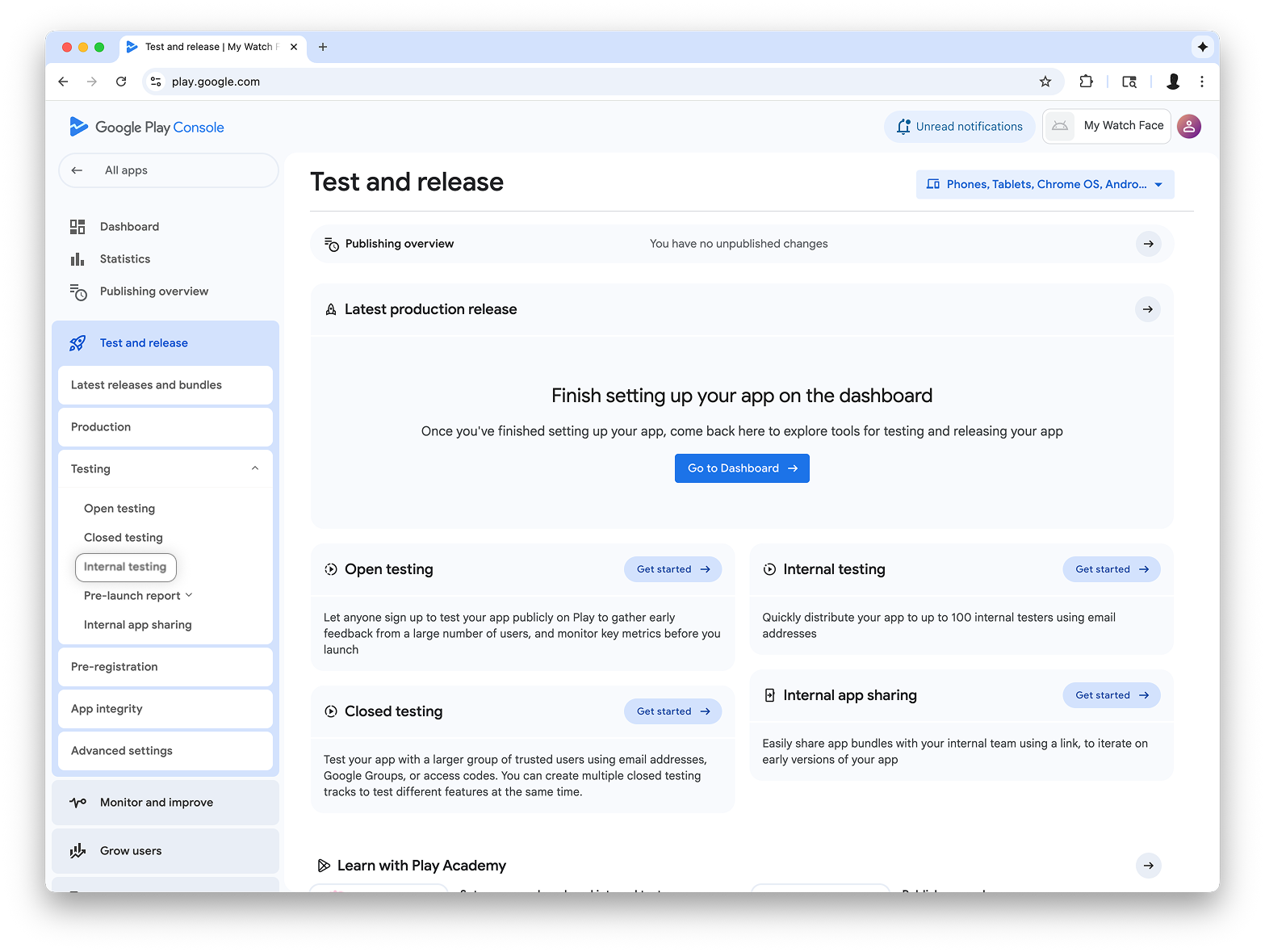This screenshot has height=952, width=1265.
Task: Open the Dashboard sidebar item
Action: (x=129, y=227)
